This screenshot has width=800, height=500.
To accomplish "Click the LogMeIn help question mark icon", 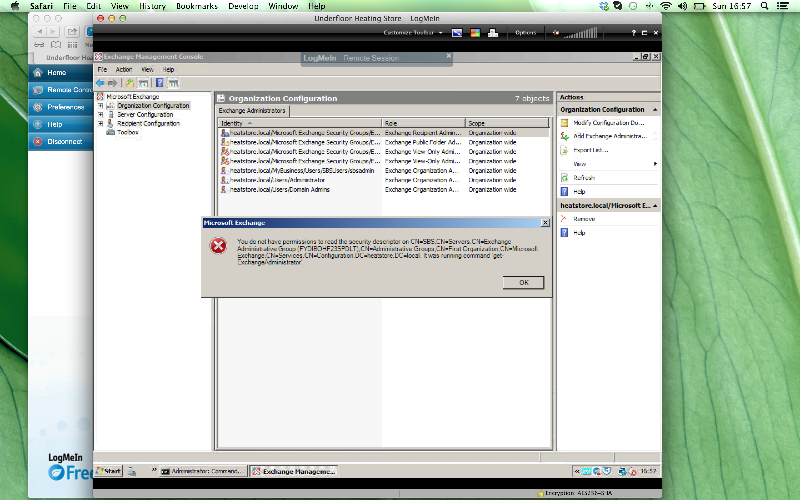I will click(x=633, y=33).
